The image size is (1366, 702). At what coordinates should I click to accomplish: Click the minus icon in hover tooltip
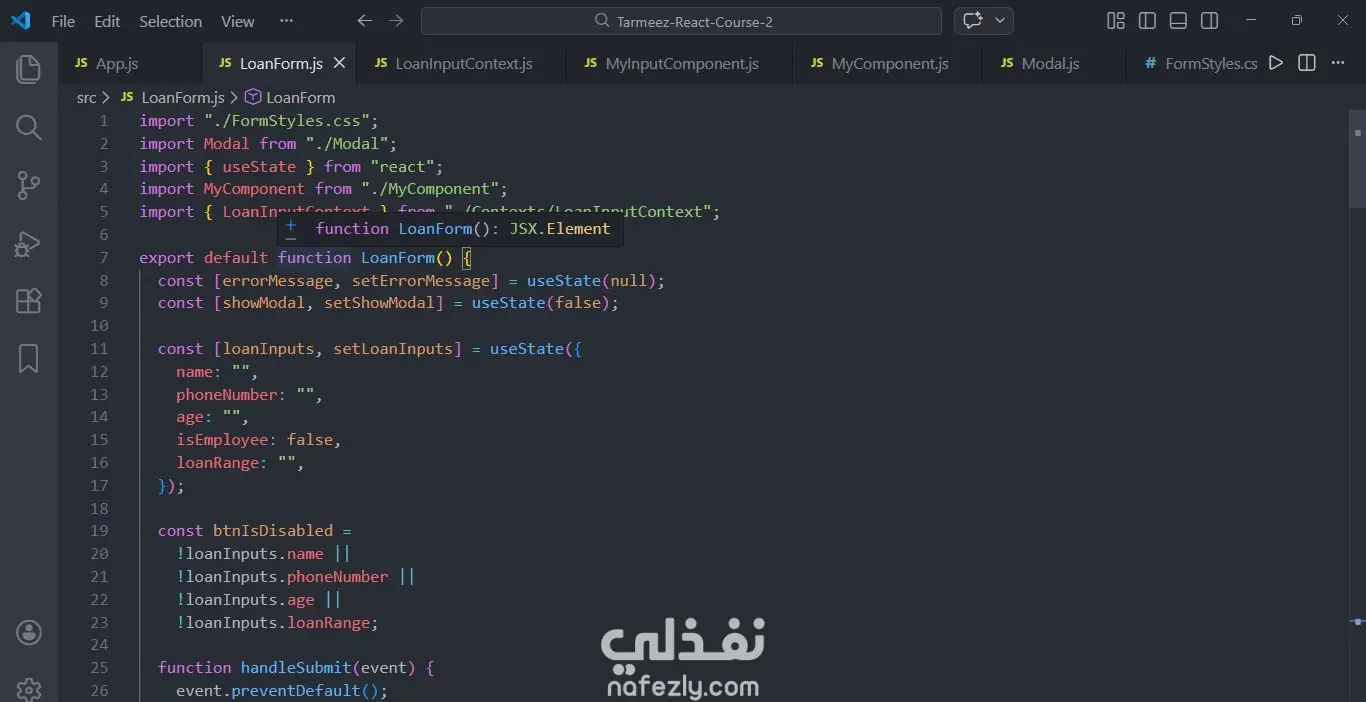(x=291, y=239)
